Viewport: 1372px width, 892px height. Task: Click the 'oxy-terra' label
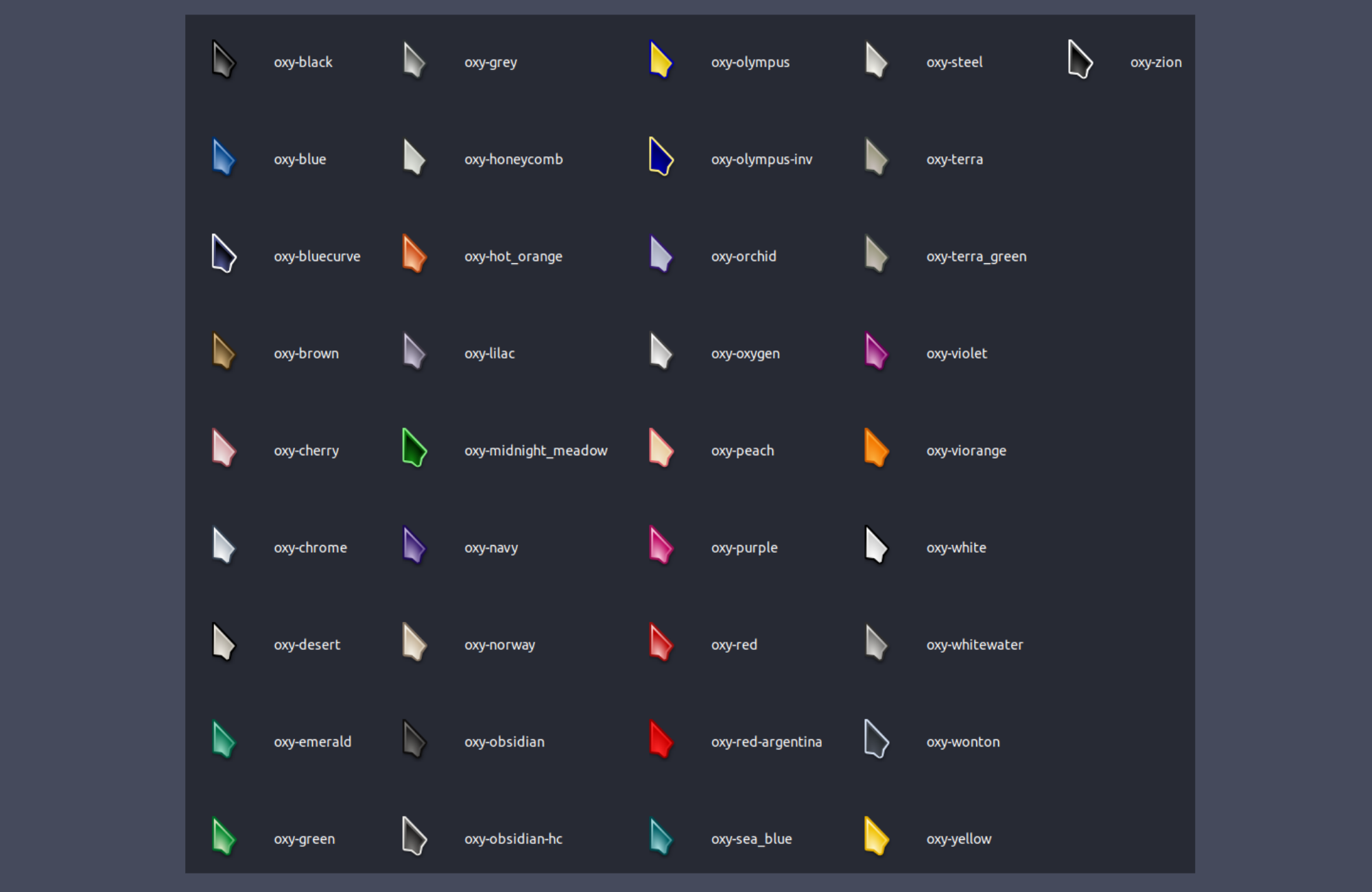coord(955,160)
